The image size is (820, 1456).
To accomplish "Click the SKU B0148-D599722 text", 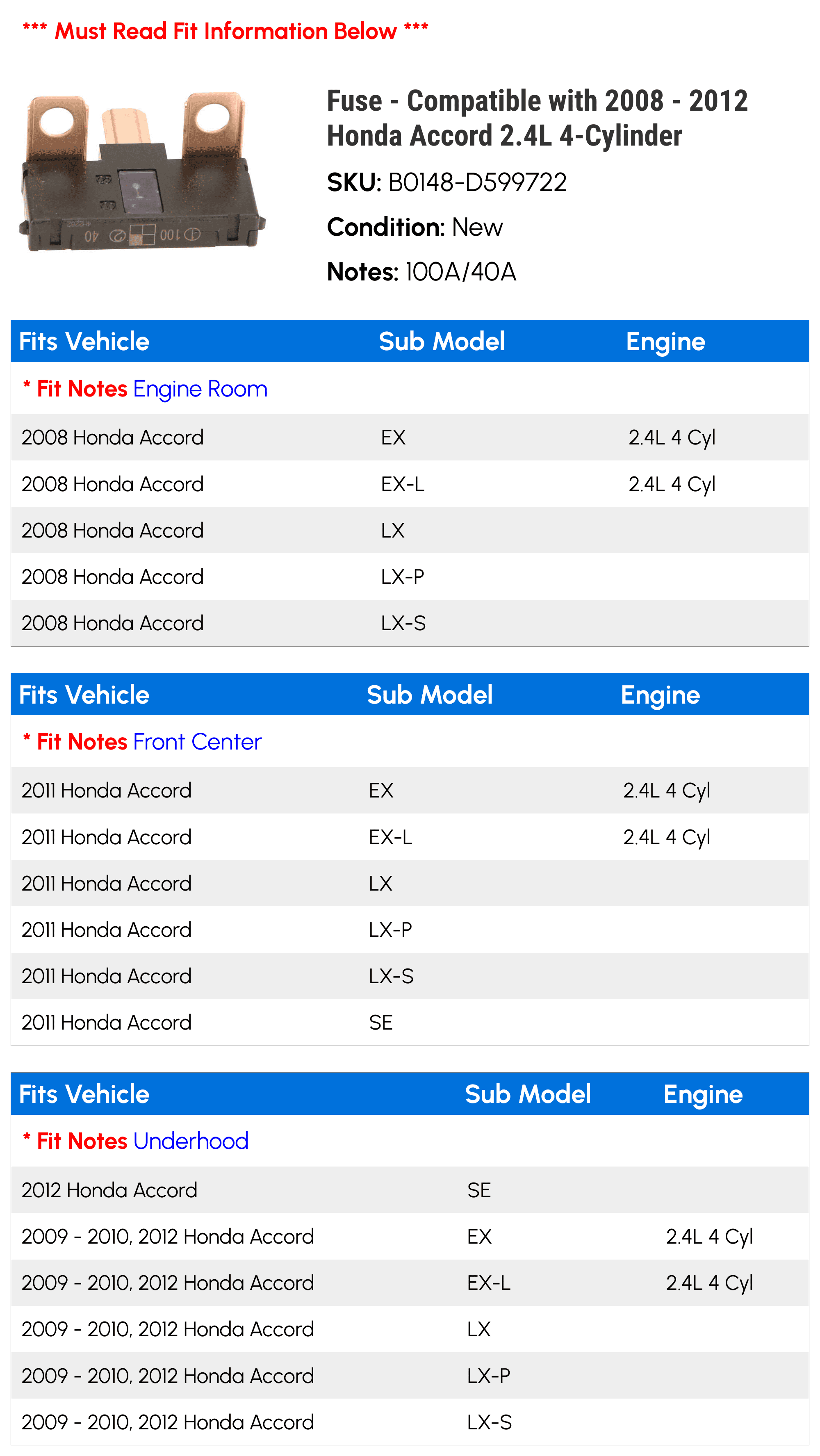I will pos(446,182).
